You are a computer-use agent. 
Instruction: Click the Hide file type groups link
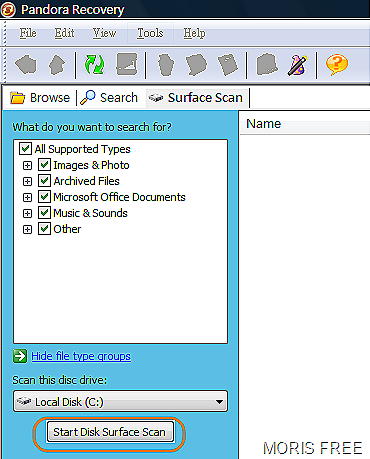point(81,356)
